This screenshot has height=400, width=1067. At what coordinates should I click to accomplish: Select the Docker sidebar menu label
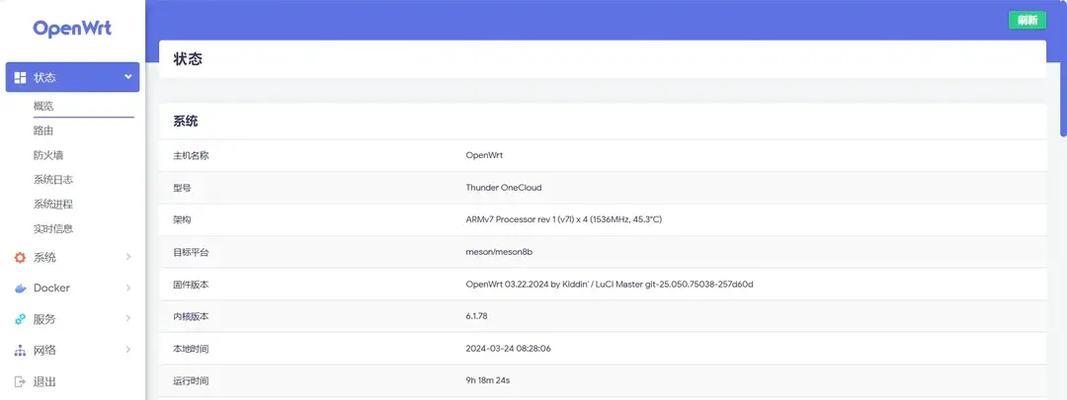point(52,288)
